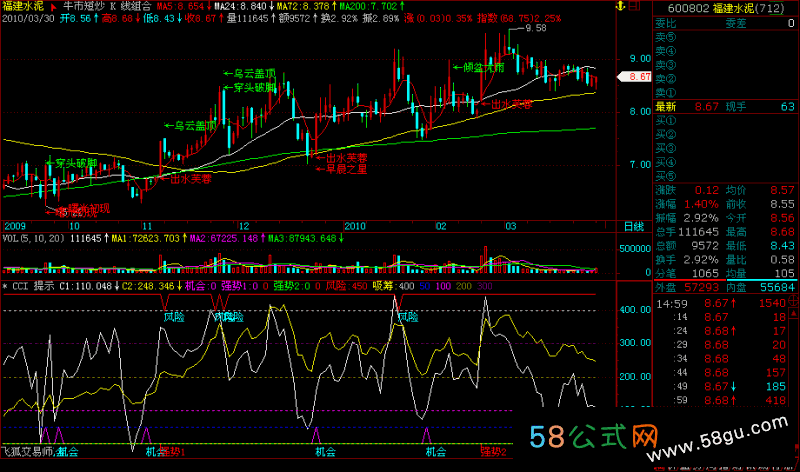Click the 买⑤ buy order row

(x=725, y=177)
